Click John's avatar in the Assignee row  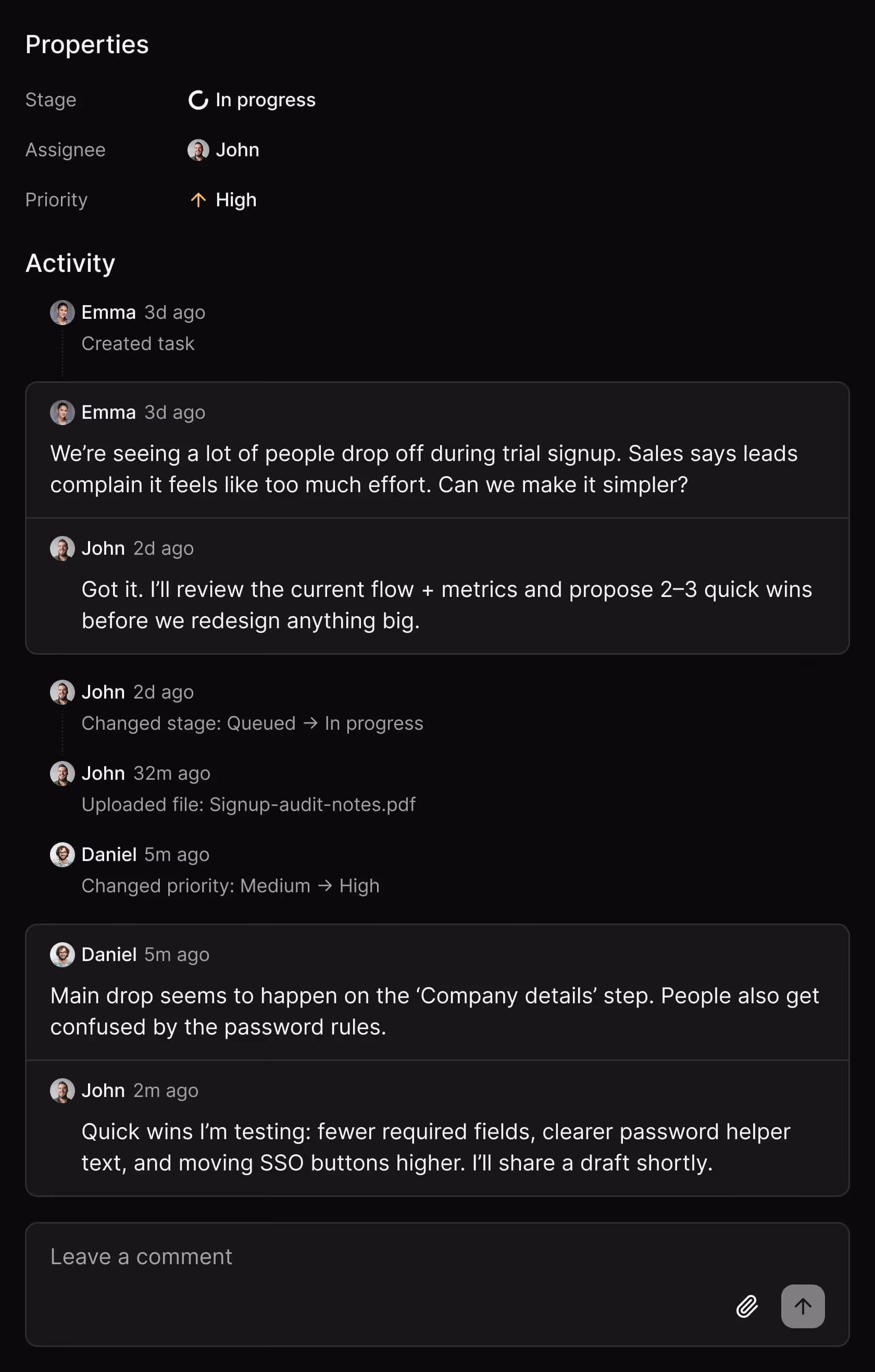pos(198,151)
